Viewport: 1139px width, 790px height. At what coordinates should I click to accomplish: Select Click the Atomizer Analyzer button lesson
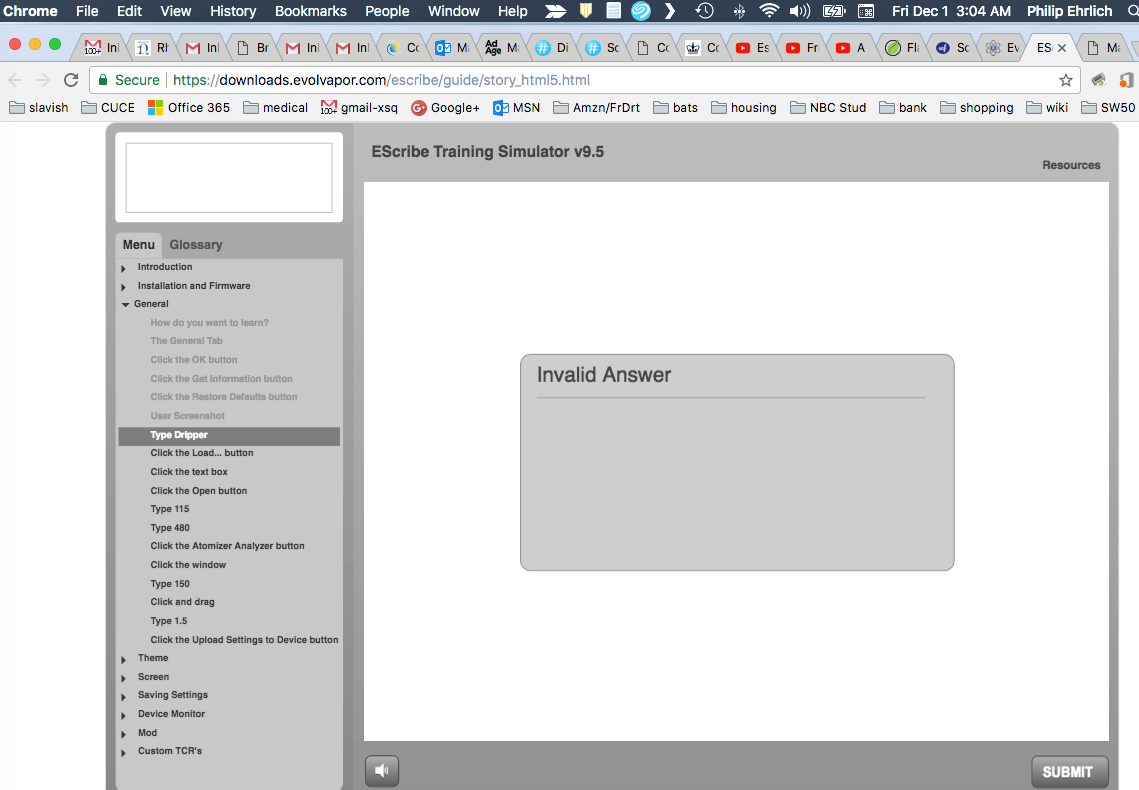pos(227,546)
